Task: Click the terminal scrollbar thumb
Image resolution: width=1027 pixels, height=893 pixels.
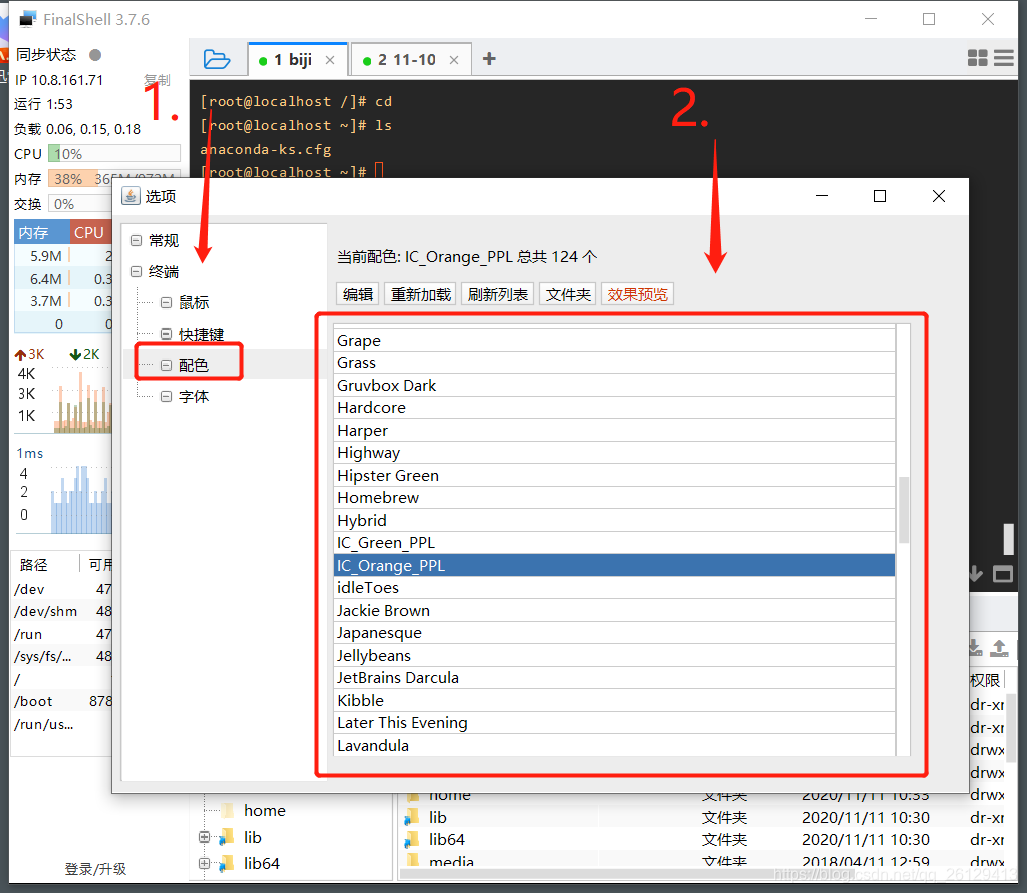Action: click(1009, 539)
